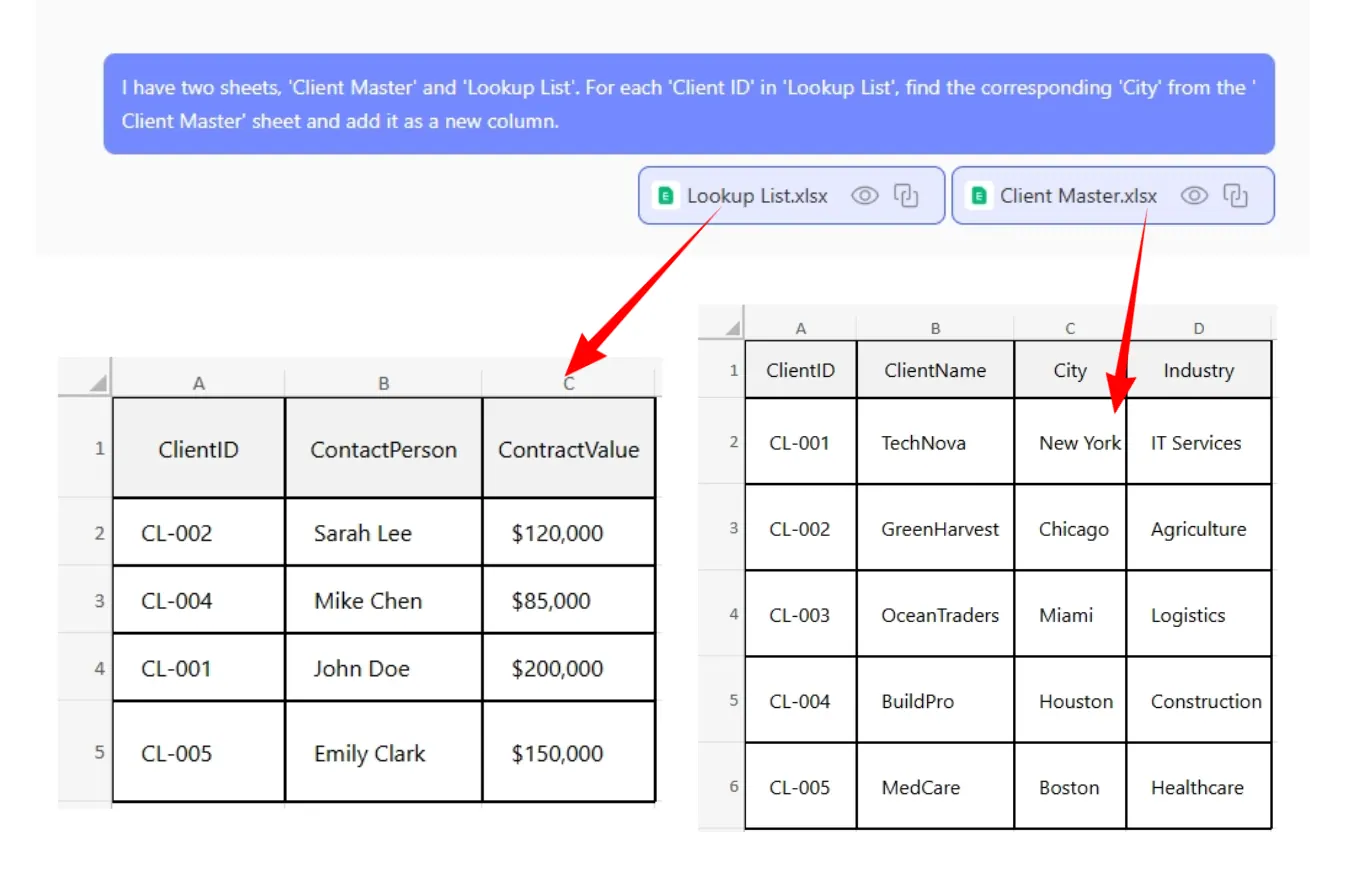Viewport: 1353px width, 880px height.
Task: Preview Client Master.xlsx with eye icon
Action: click(x=1194, y=196)
